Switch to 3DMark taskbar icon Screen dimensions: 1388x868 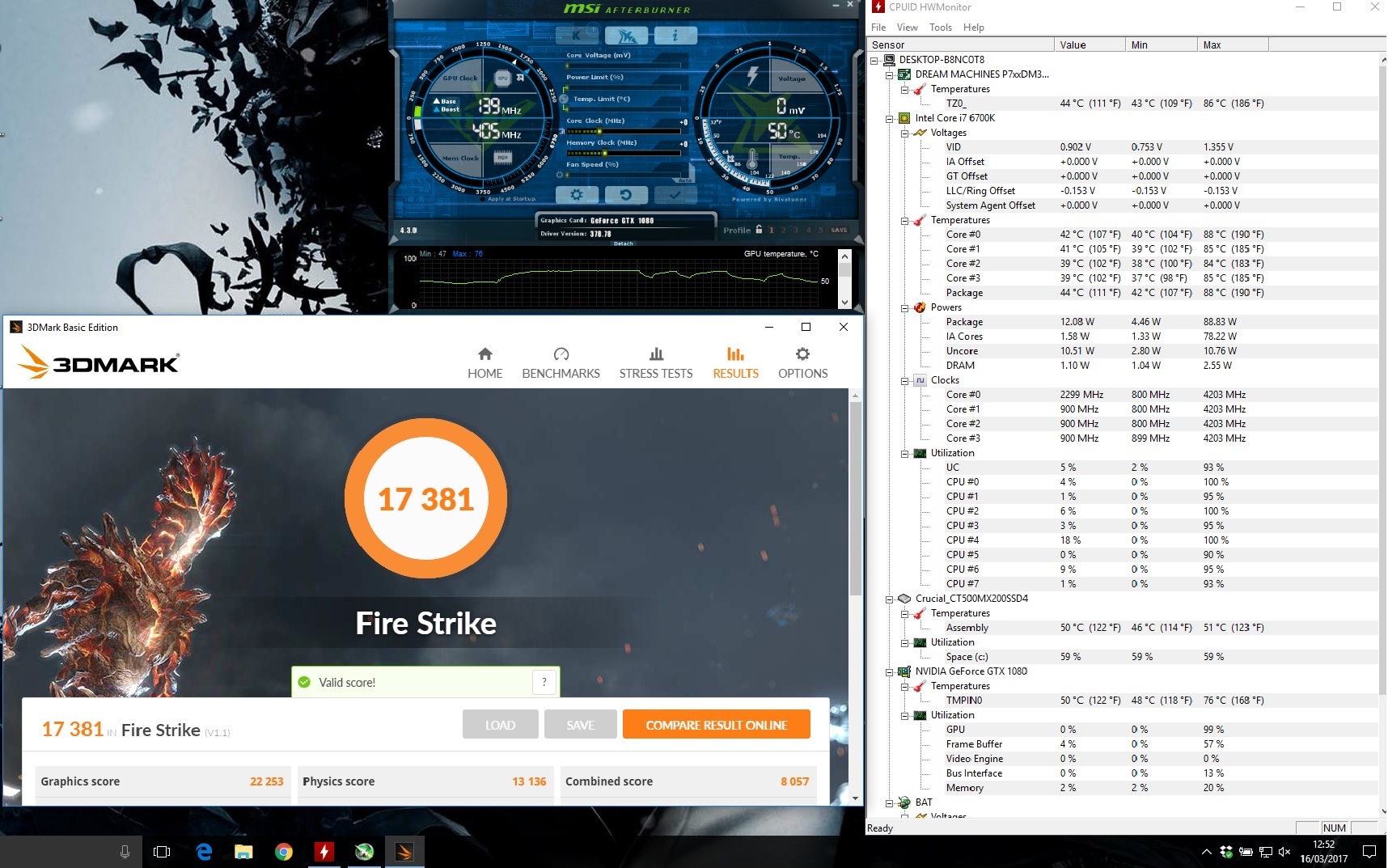[x=404, y=852]
